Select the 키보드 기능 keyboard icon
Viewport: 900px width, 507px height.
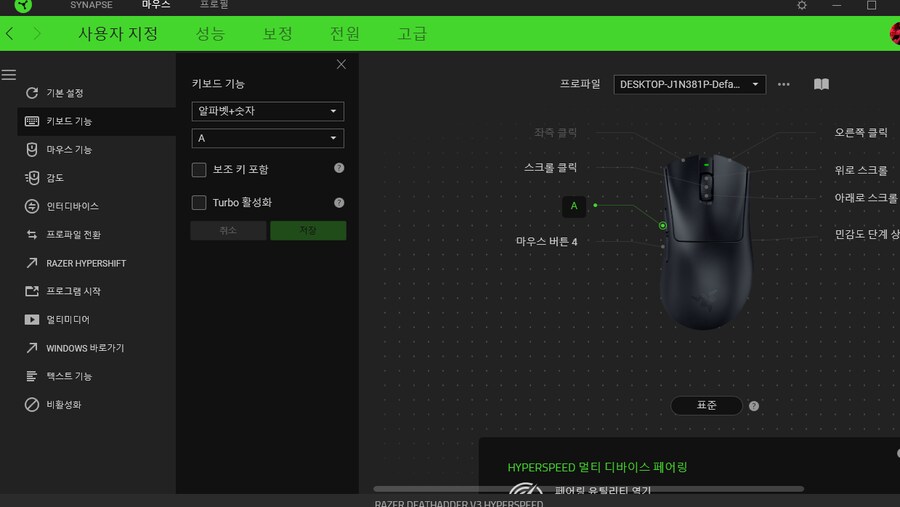point(32,121)
